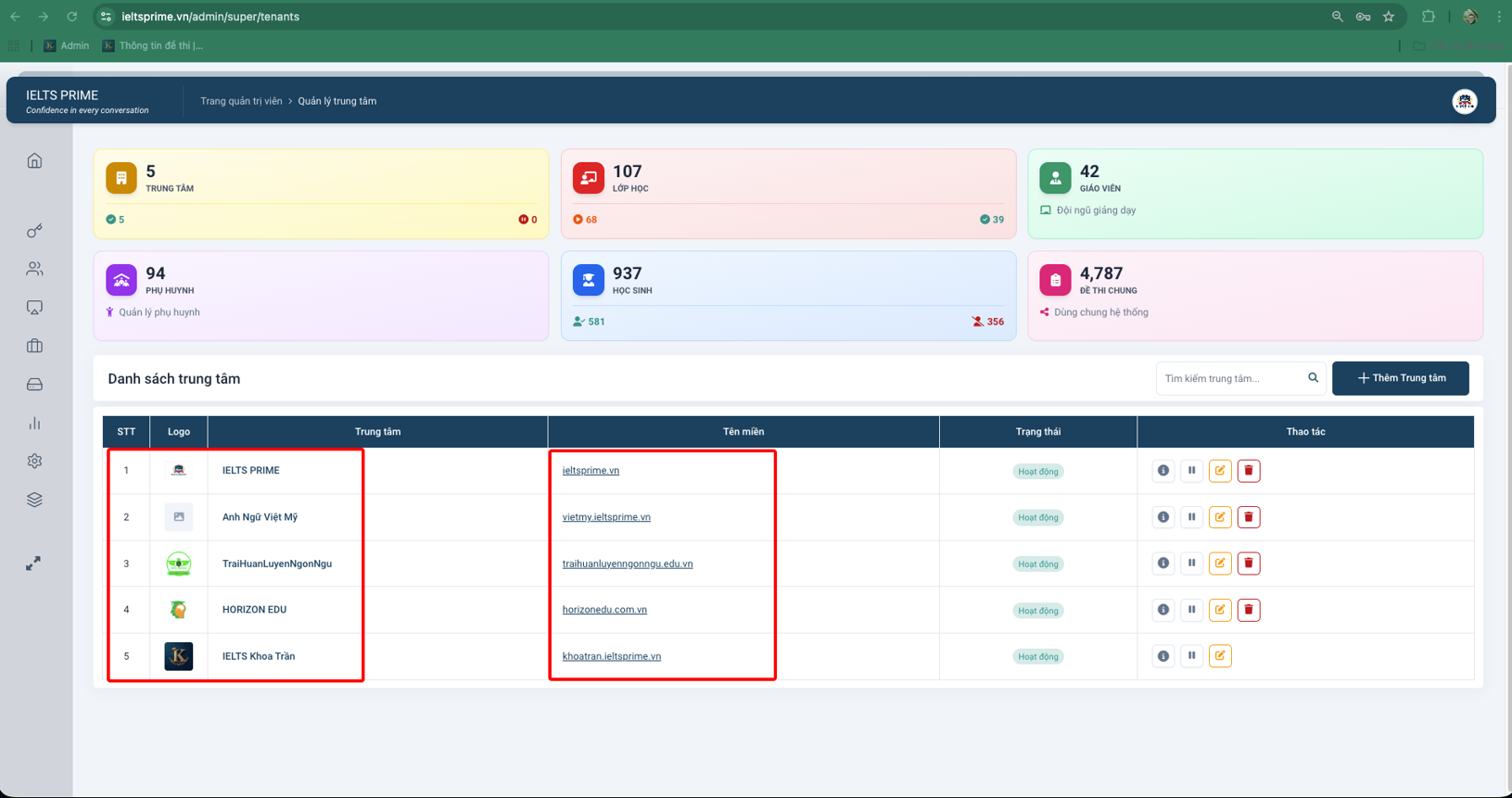View info for IELTS PRIME center
1512x798 pixels.
coord(1163,471)
